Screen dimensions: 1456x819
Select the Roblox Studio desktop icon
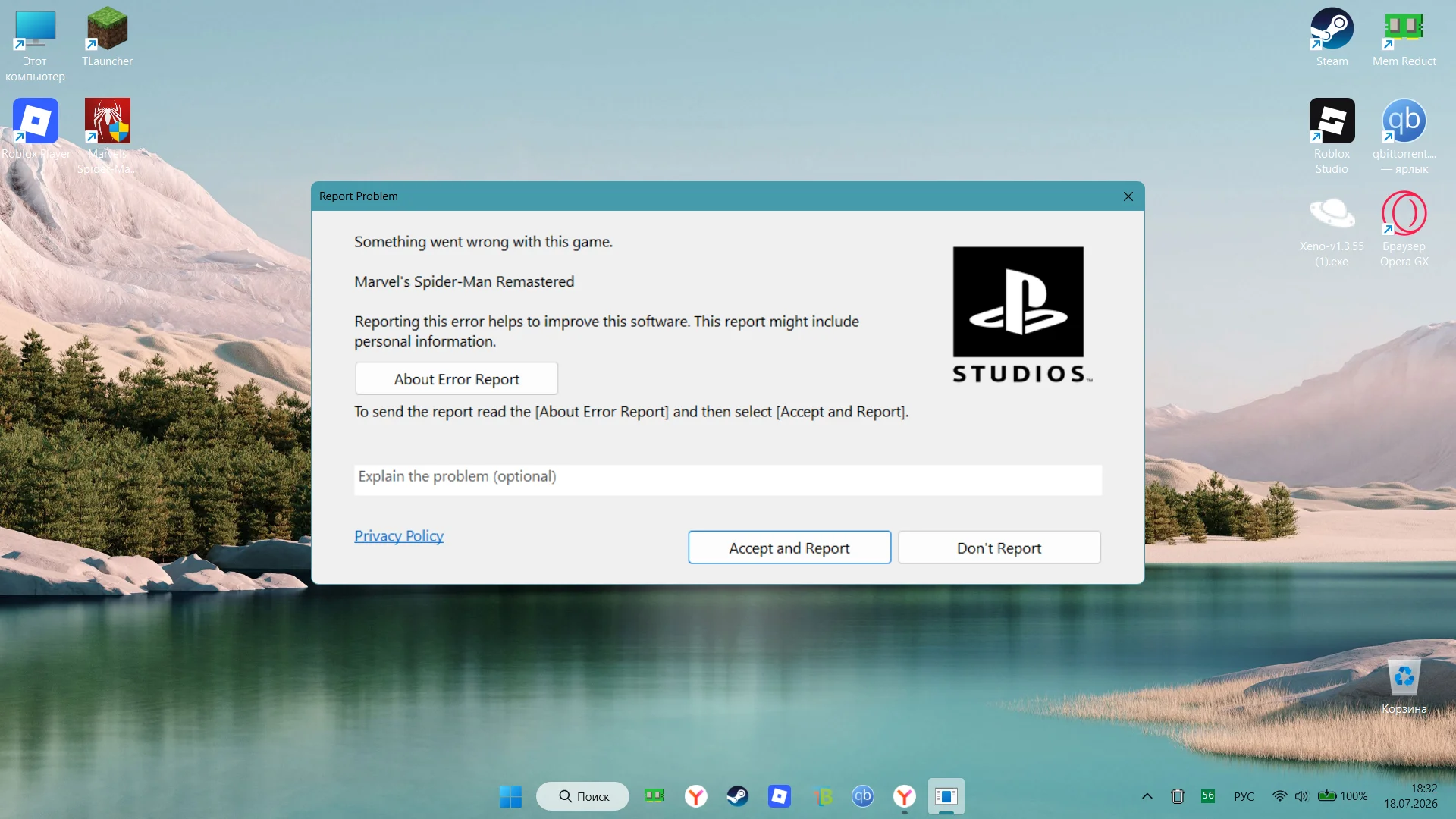[x=1332, y=136]
